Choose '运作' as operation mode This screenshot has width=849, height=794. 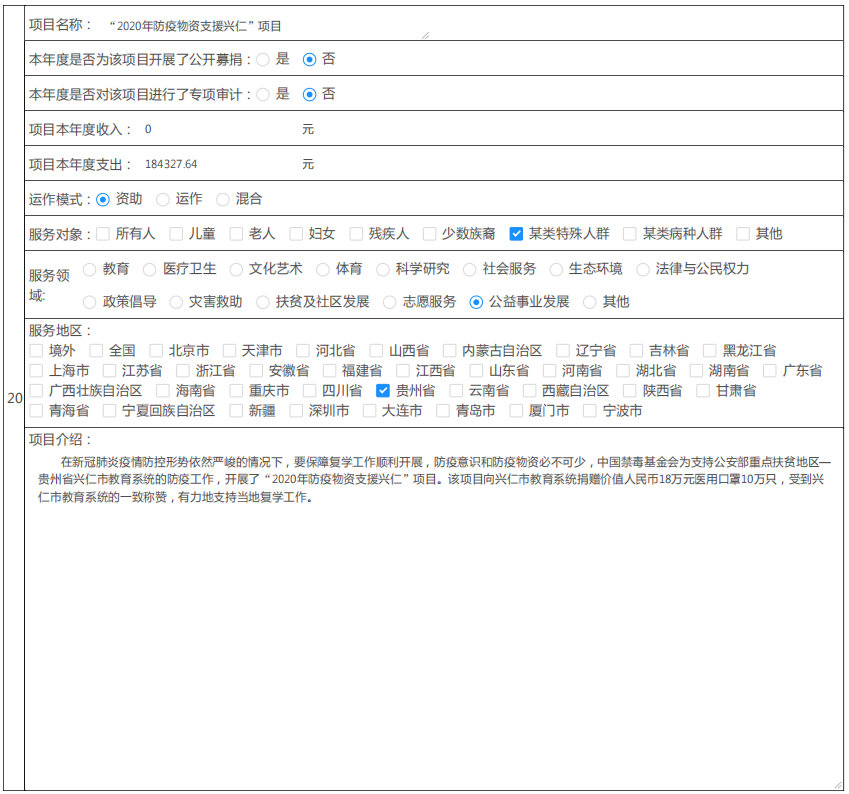coord(163,200)
